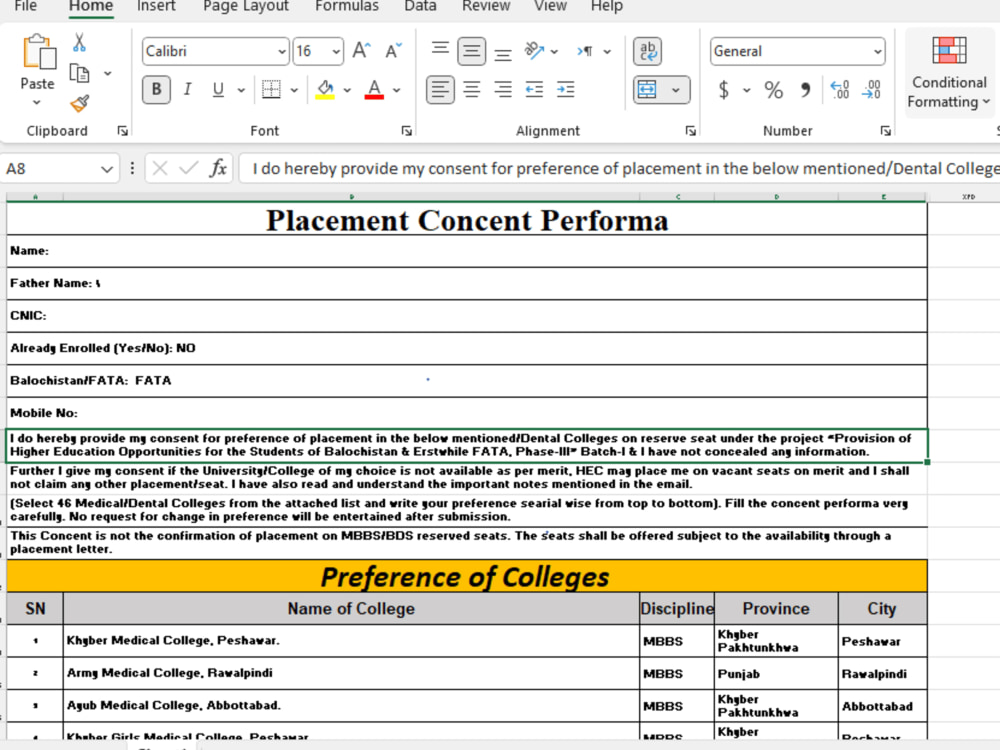This screenshot has height=750, width=1000.
Task: Toggle Wrap Text button
Action: click(647, 51)
